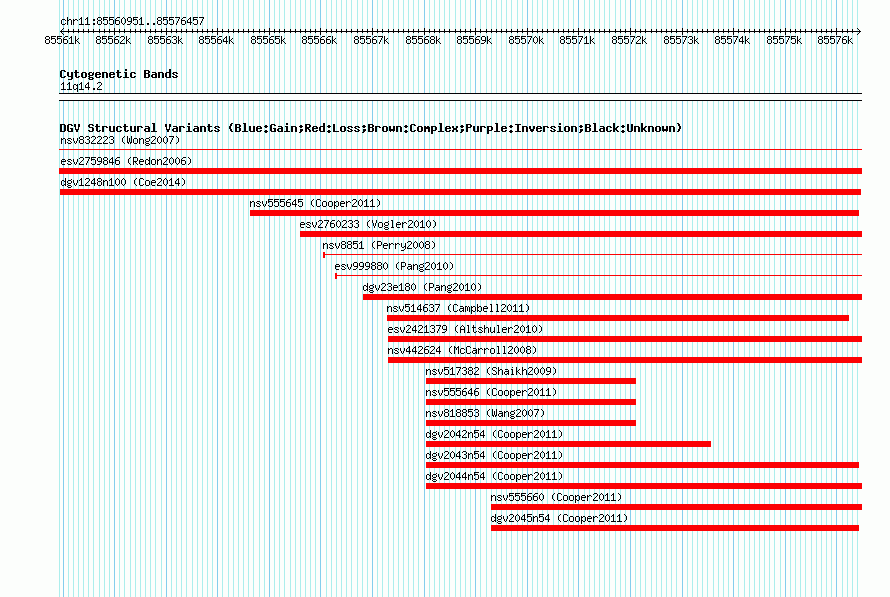Open the dgv1248n100 (Coe2014) variant label
Screen dimensions: 890x597
[x=123, y=182]
